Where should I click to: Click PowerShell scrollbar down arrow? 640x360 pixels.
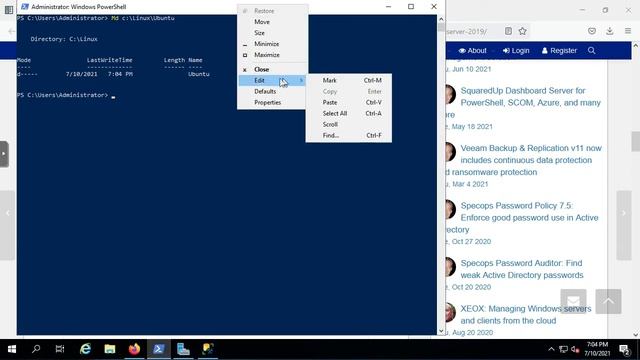pos(441,331)
